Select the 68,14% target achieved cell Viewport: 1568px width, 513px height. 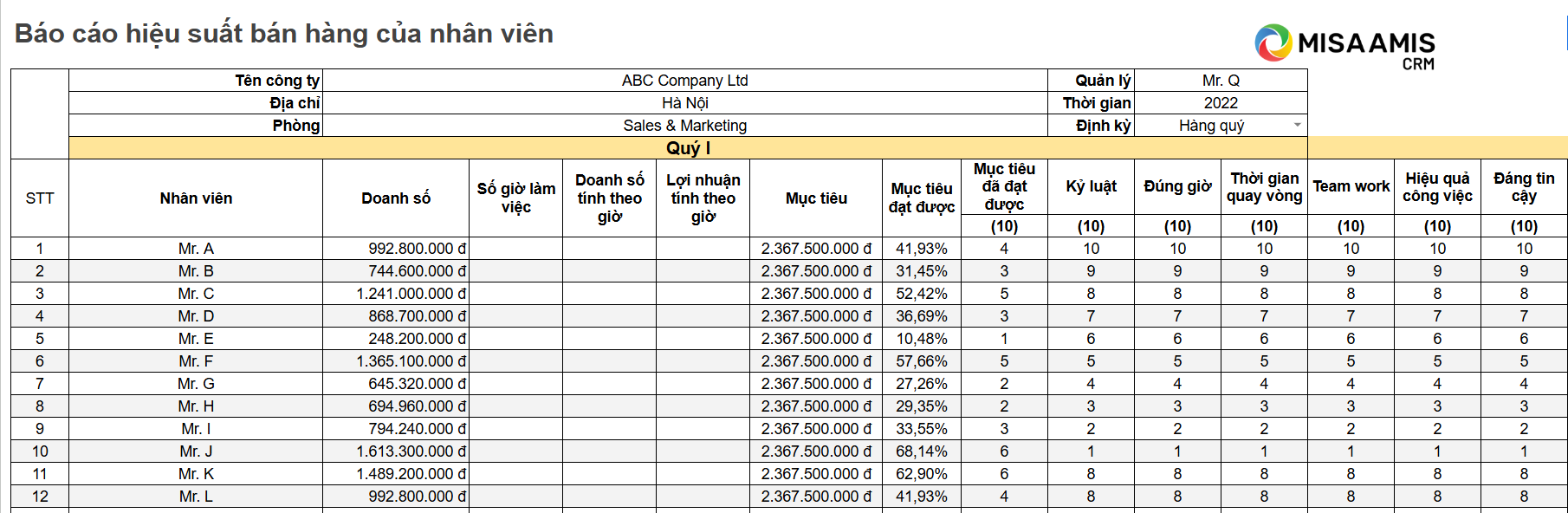click(922, 451)
